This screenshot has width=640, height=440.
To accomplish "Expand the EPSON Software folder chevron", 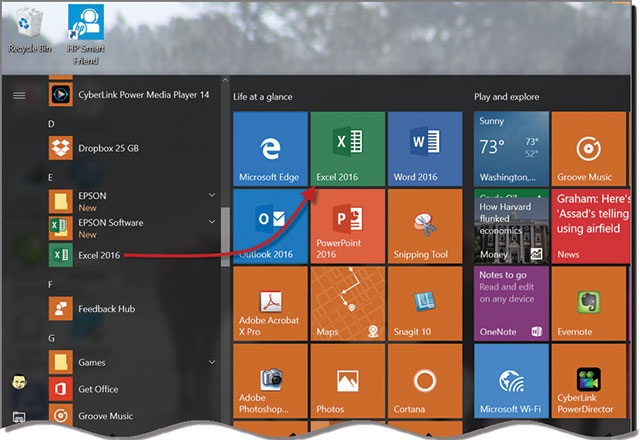I will (212, 222).
